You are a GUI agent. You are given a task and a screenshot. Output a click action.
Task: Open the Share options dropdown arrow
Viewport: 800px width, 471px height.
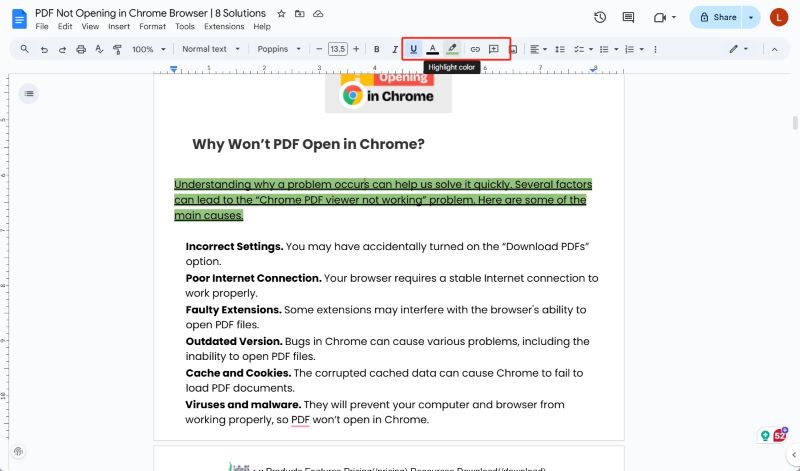[x=751, y=17]
